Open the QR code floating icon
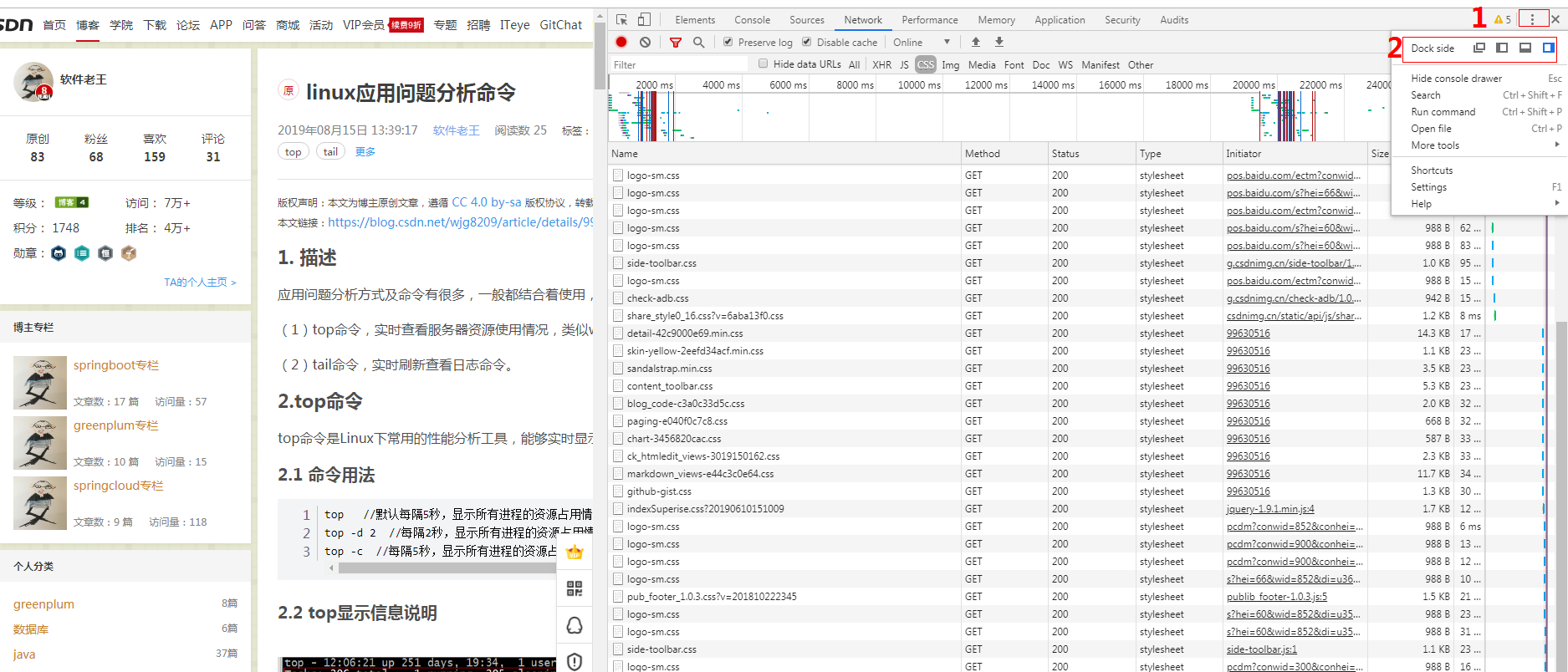Viewport: 1568px width, 672px height. tap(575, 588)
